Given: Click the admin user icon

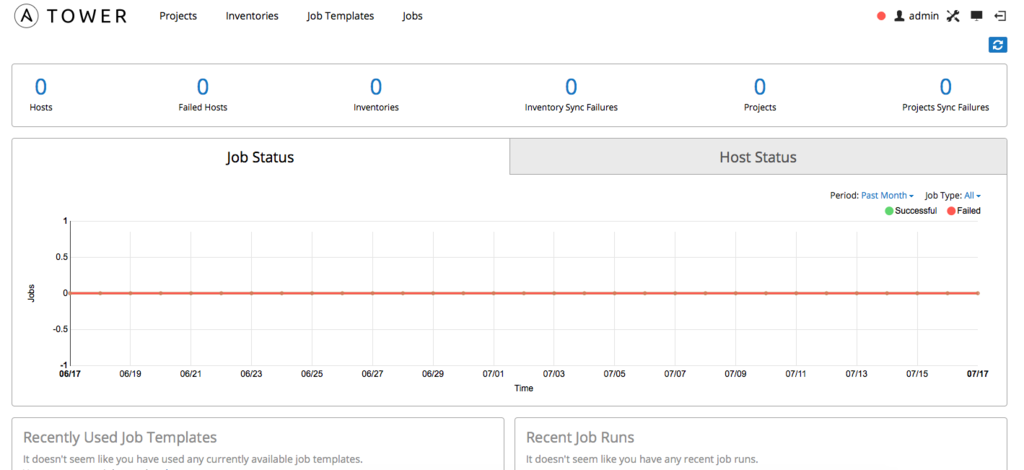Looking at the screenshot, I should coord(899,16).
